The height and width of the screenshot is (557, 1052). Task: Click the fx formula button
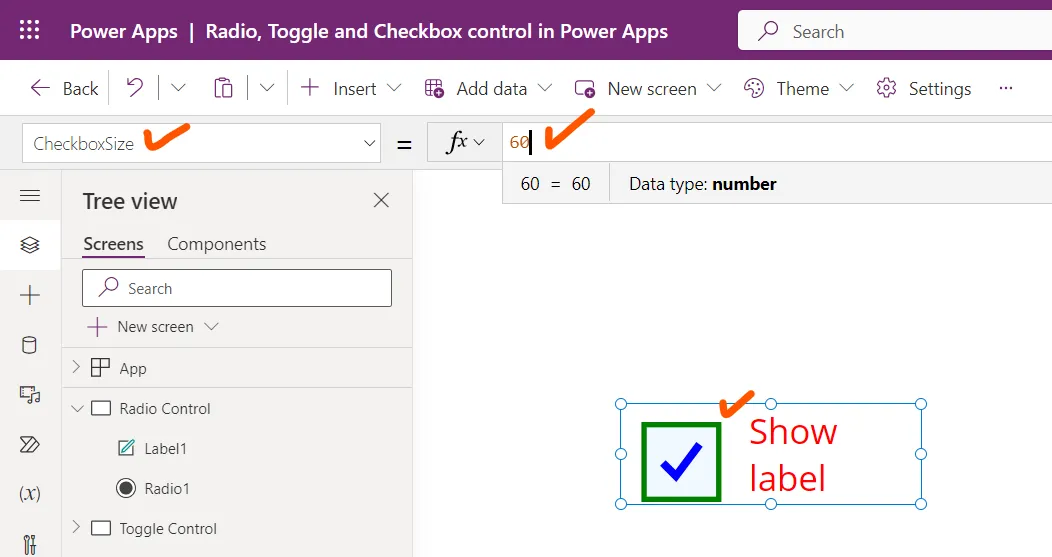coord(464,142)
